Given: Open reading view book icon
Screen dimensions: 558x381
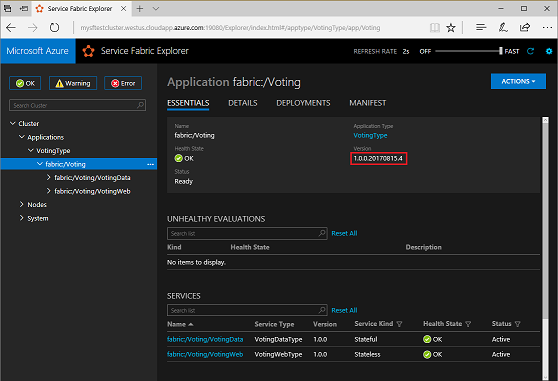Looking at the screenshot, I should click(435, 28).
